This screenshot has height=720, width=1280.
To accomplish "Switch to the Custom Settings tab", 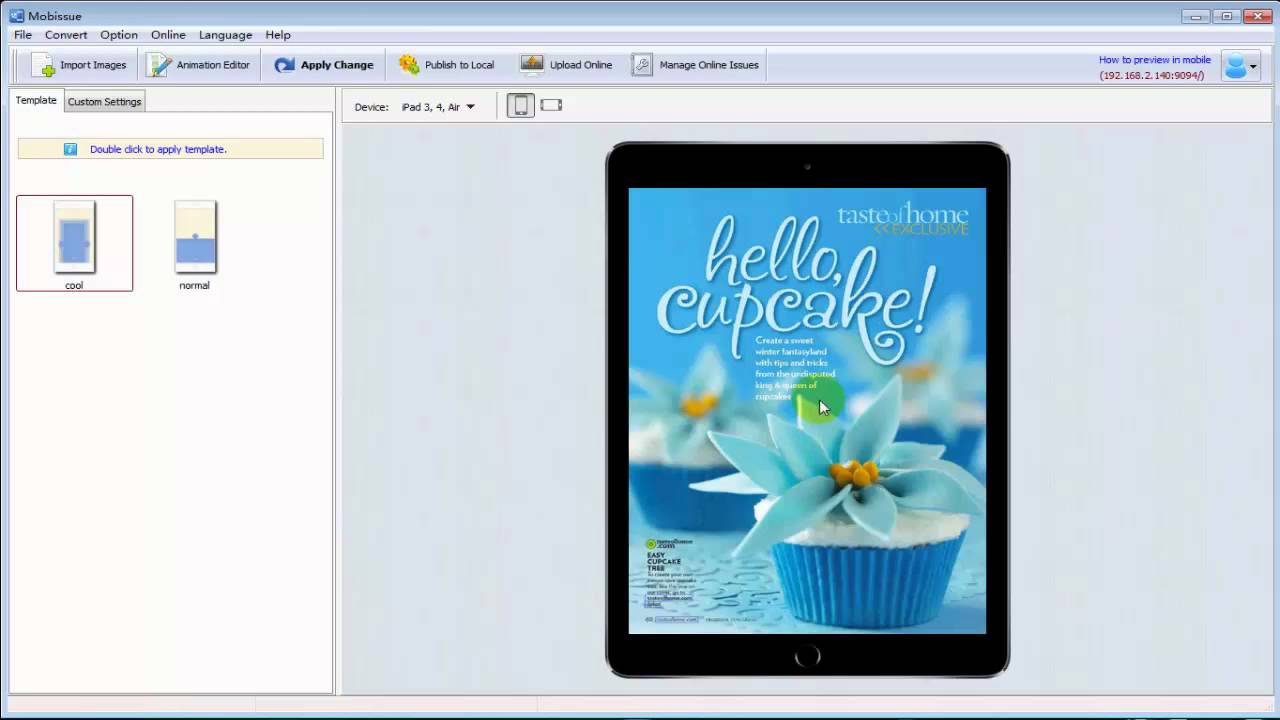I will click(105, 101).
